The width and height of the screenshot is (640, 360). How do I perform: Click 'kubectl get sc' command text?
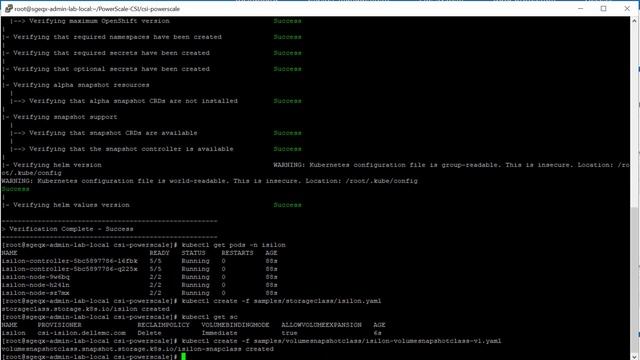[x=209, y=317]
